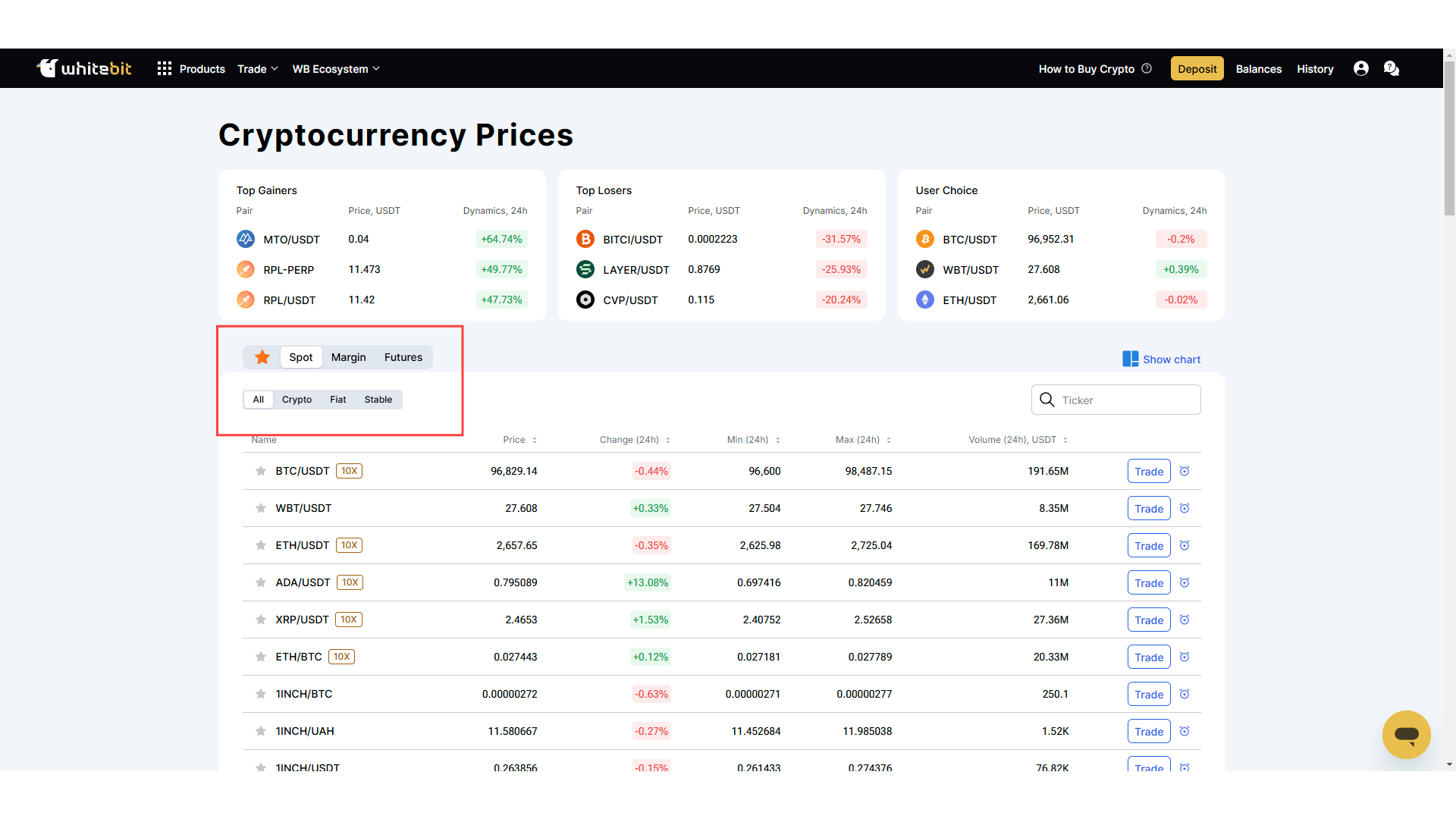Click the LAYER/USDT coin icon in Top Losers
The height and width of the screenshot is (819, 1456).
tap(585, 269)
